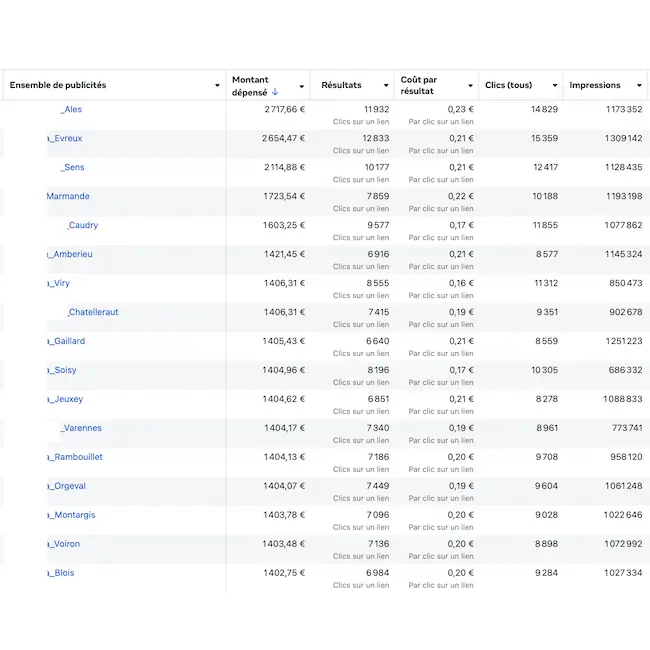
Task: Click the clicks value 10 305
Action: (545, 370)
